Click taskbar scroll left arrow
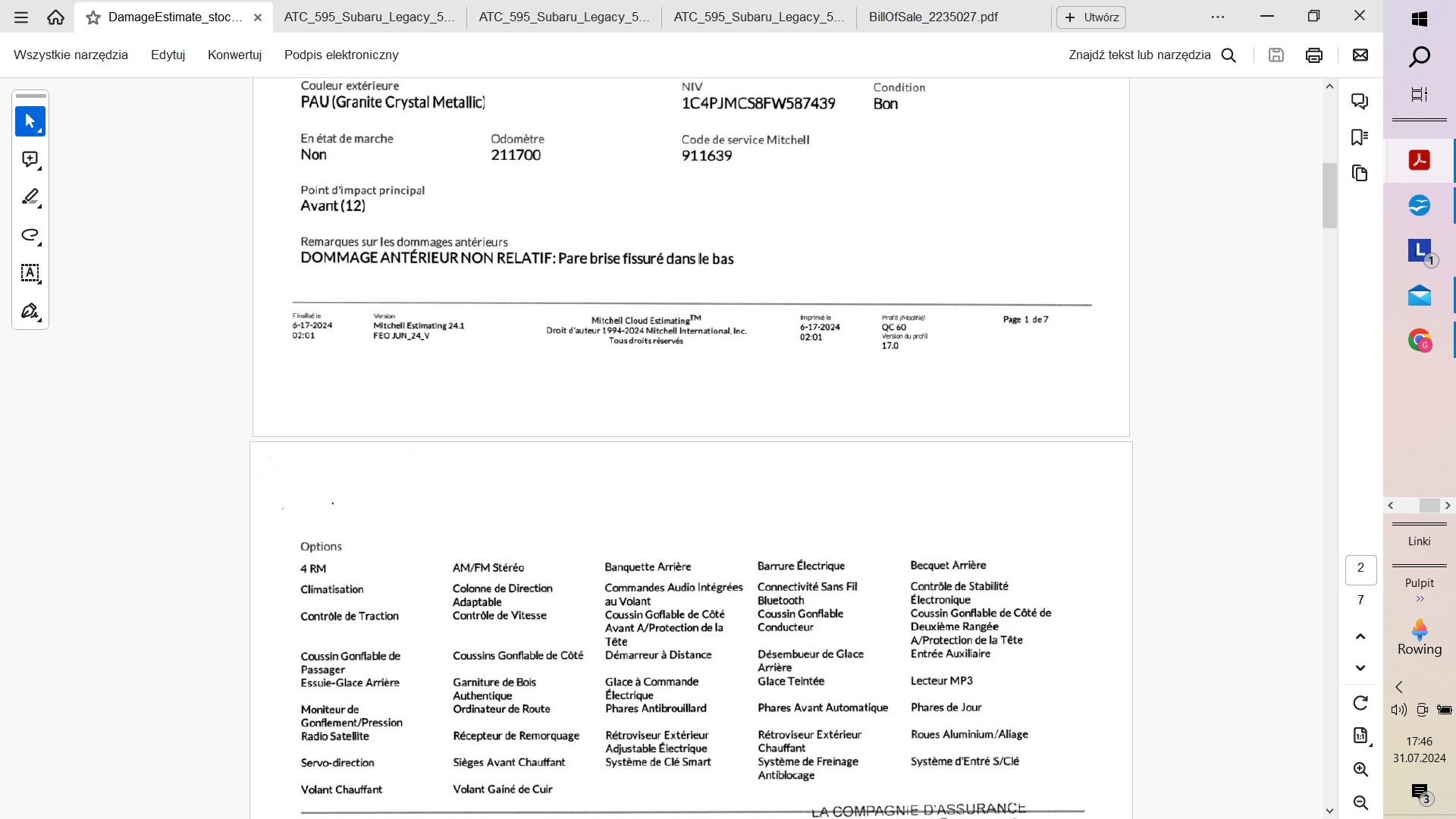Screen dimensions: 1456x819 click(1391, 506)
